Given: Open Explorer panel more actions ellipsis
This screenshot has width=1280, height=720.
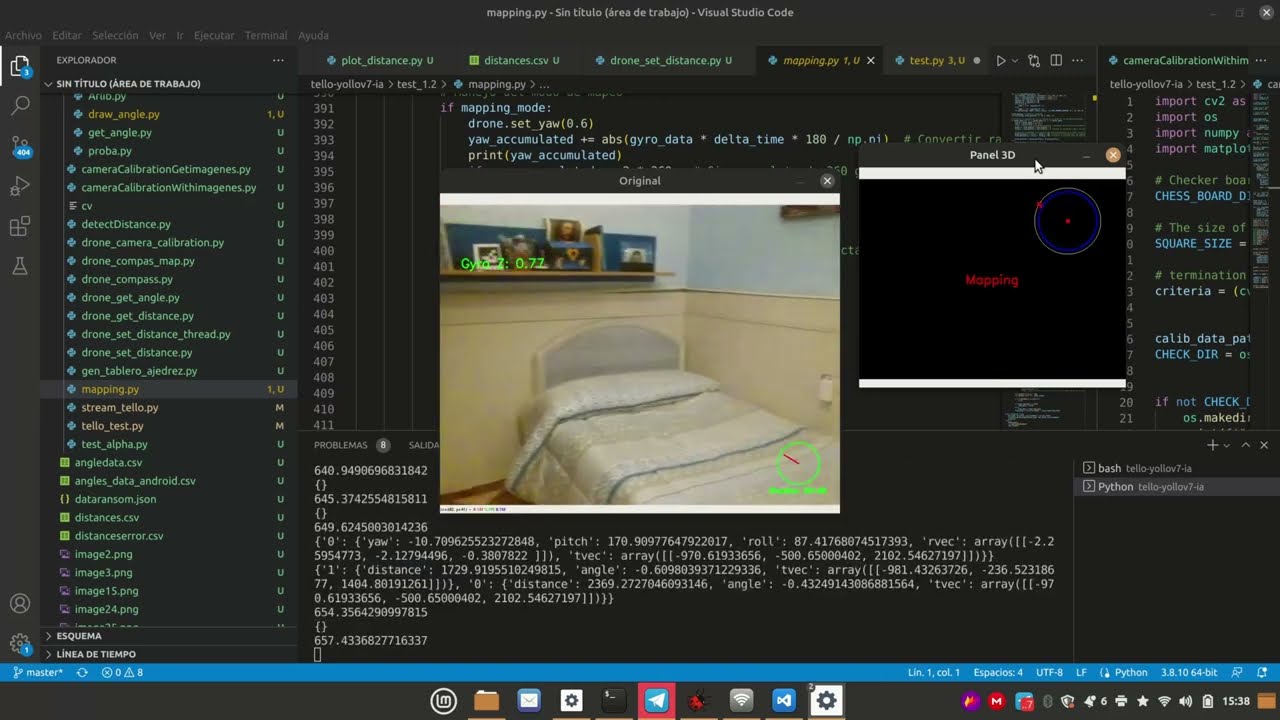Looking at the screenshot, I should click(x=278, y=60).
